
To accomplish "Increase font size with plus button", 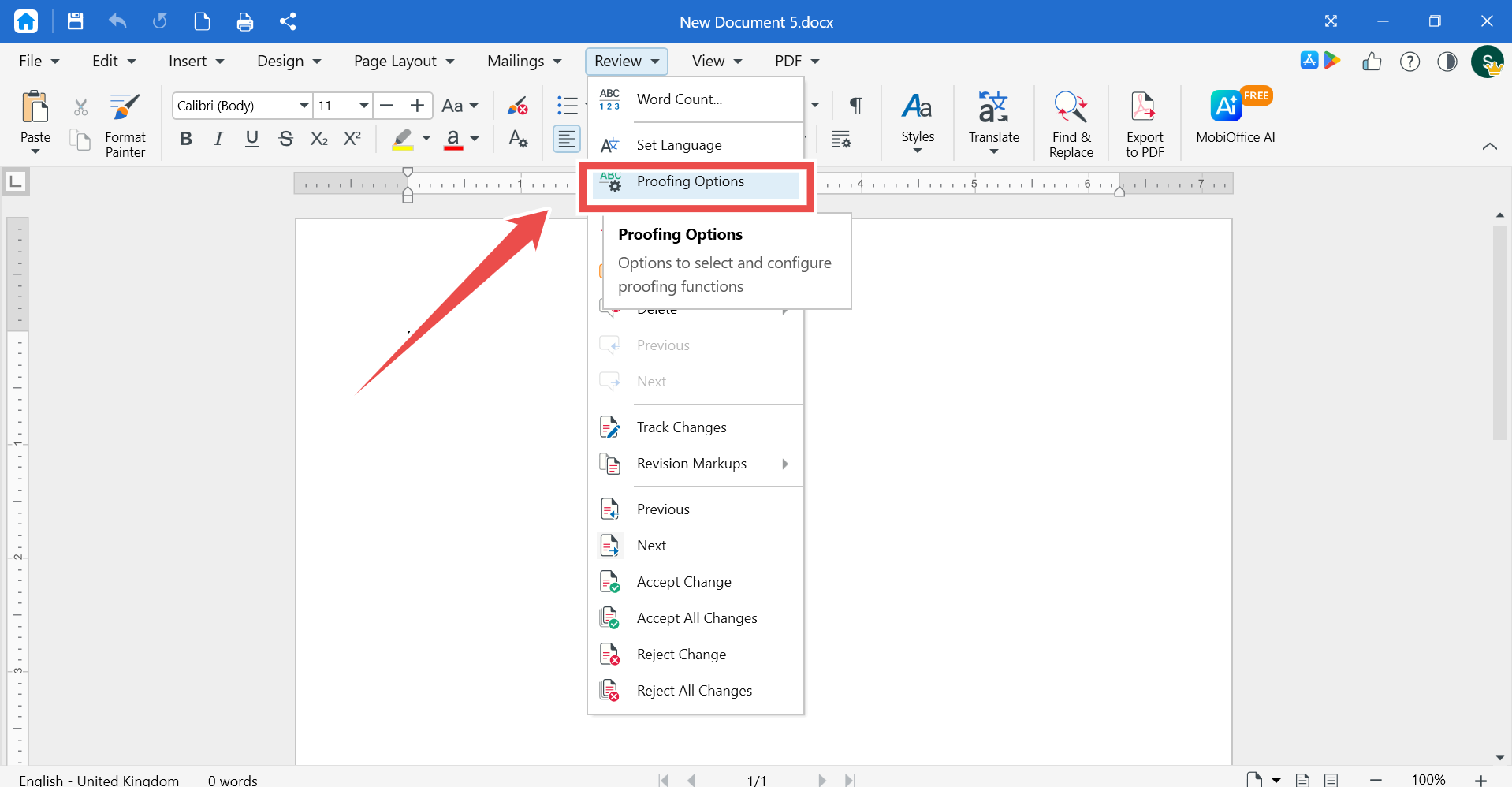I will [x=418, y=106].
